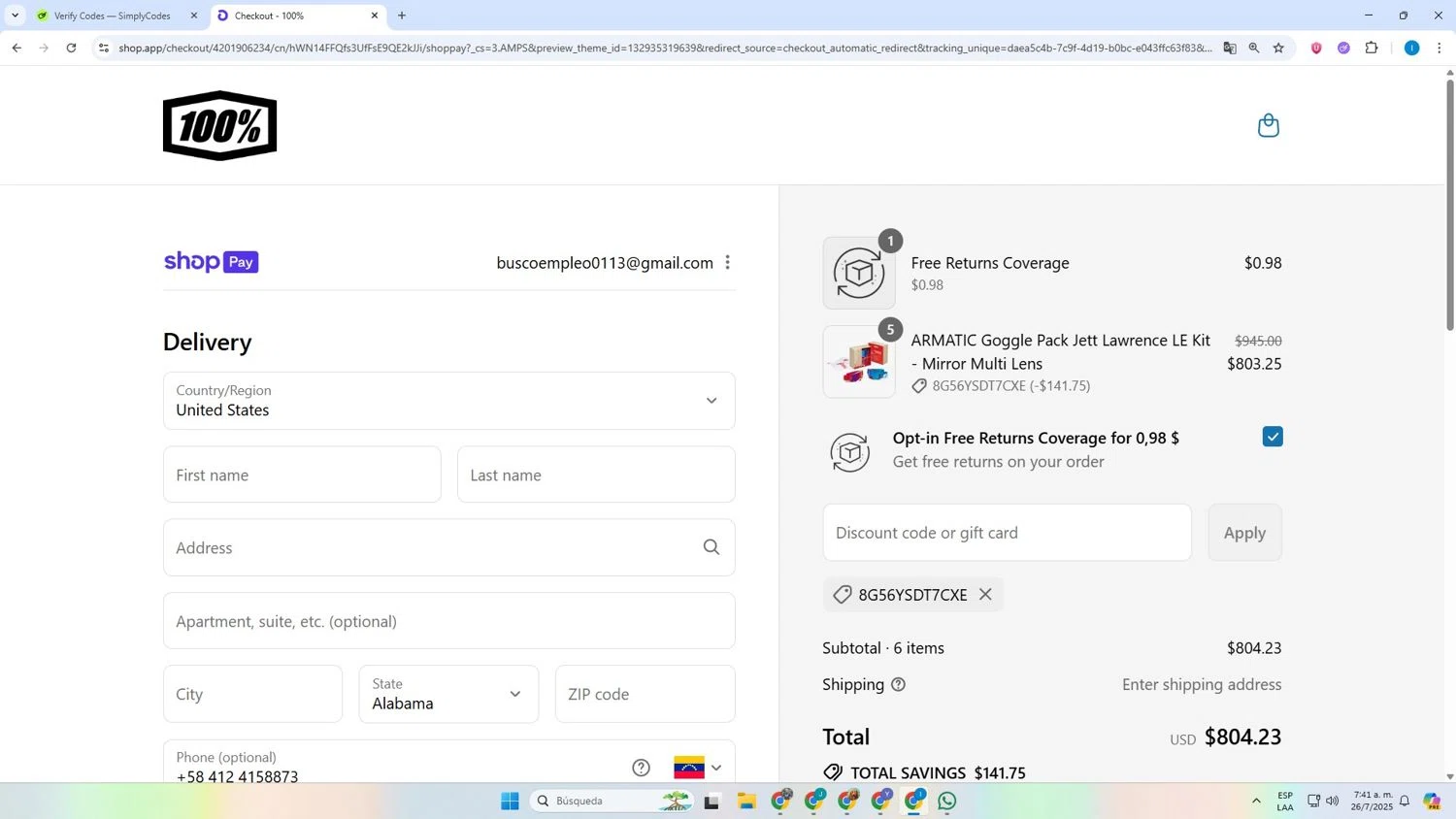The height and width of the screenshot is (819, 1456).
Task: Click the translate page icon
Action: [1230, 48]
